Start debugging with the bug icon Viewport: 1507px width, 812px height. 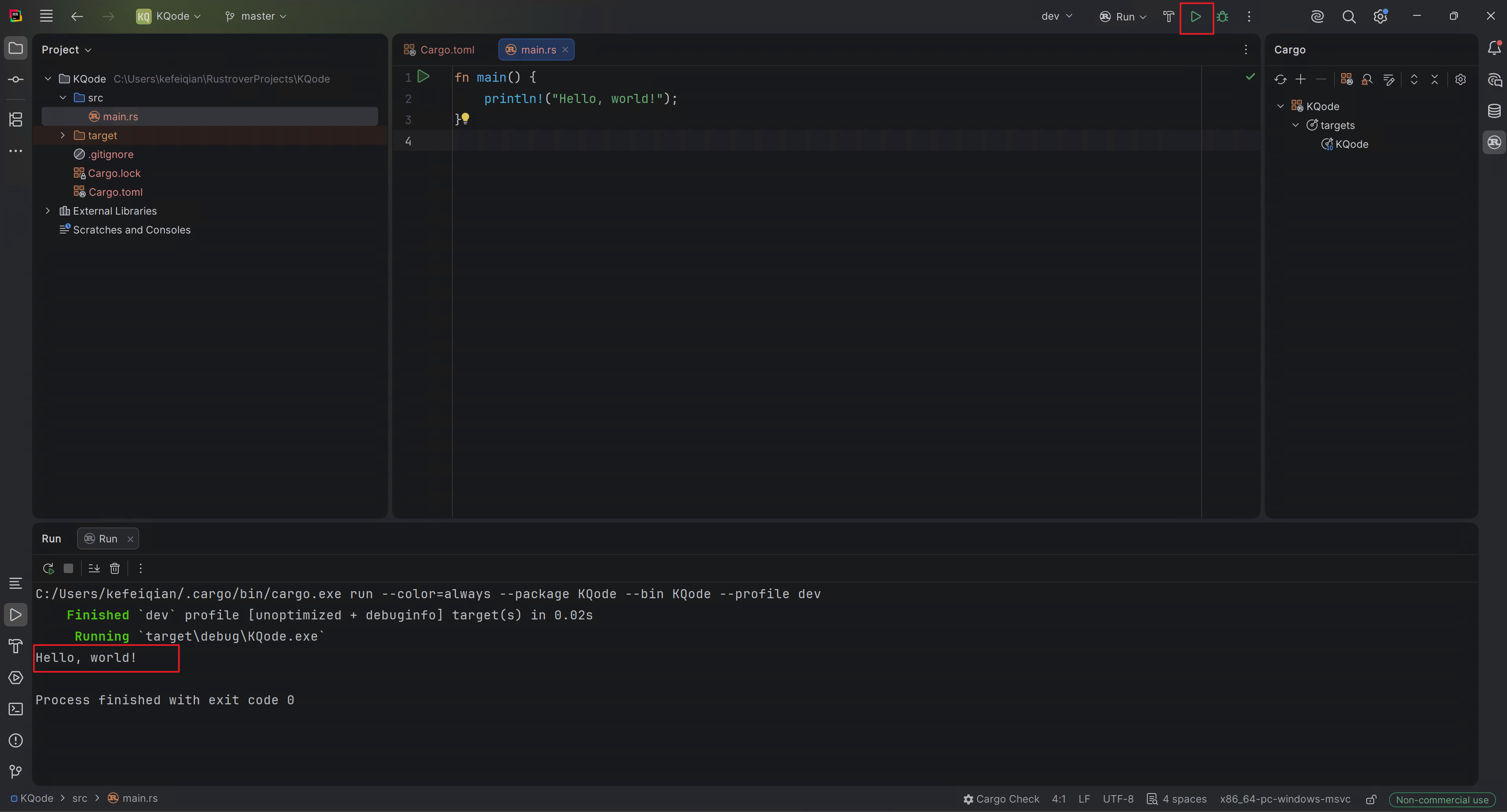point(1223,17)
